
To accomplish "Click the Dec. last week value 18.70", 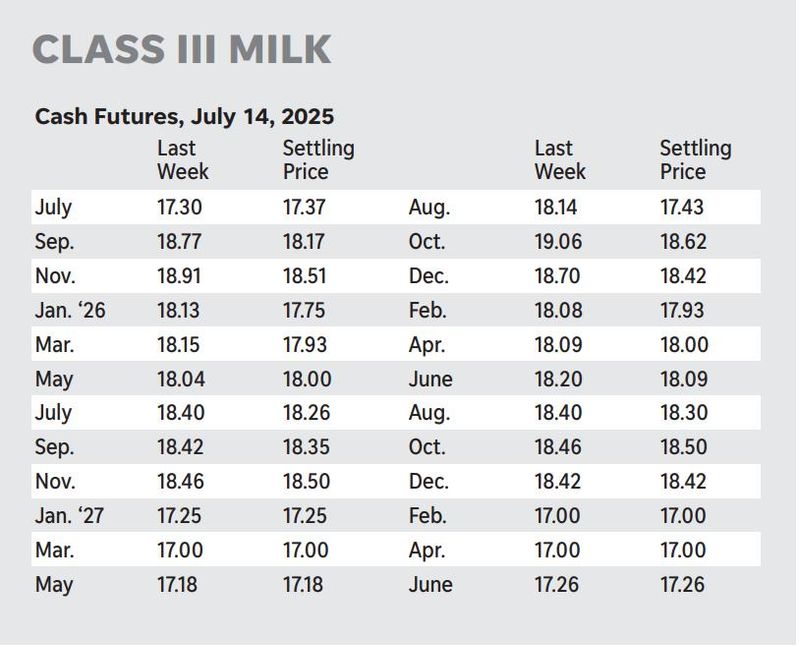I will coord(558,276).
